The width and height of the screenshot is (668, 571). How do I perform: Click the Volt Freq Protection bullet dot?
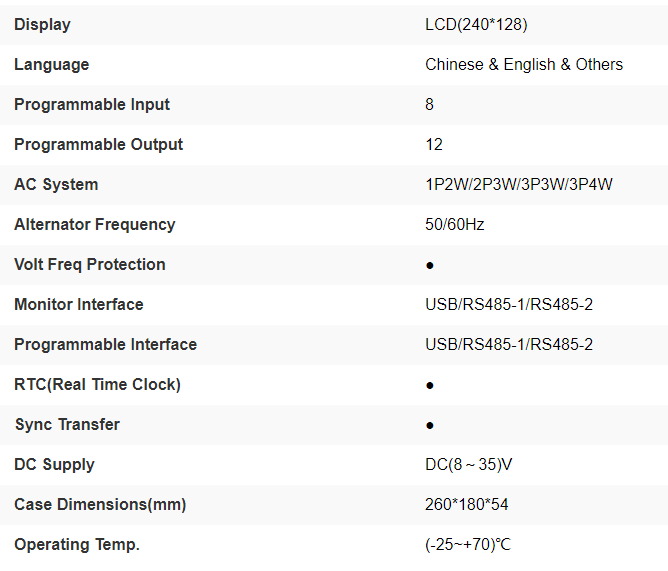(x=430, y=265)
